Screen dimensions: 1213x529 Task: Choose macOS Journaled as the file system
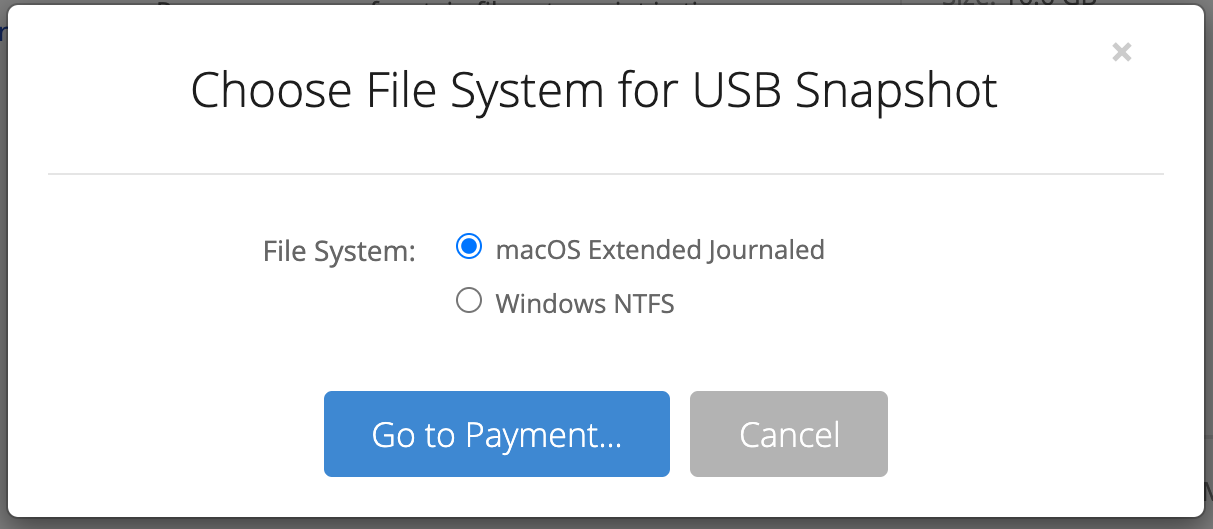(469, 247)
